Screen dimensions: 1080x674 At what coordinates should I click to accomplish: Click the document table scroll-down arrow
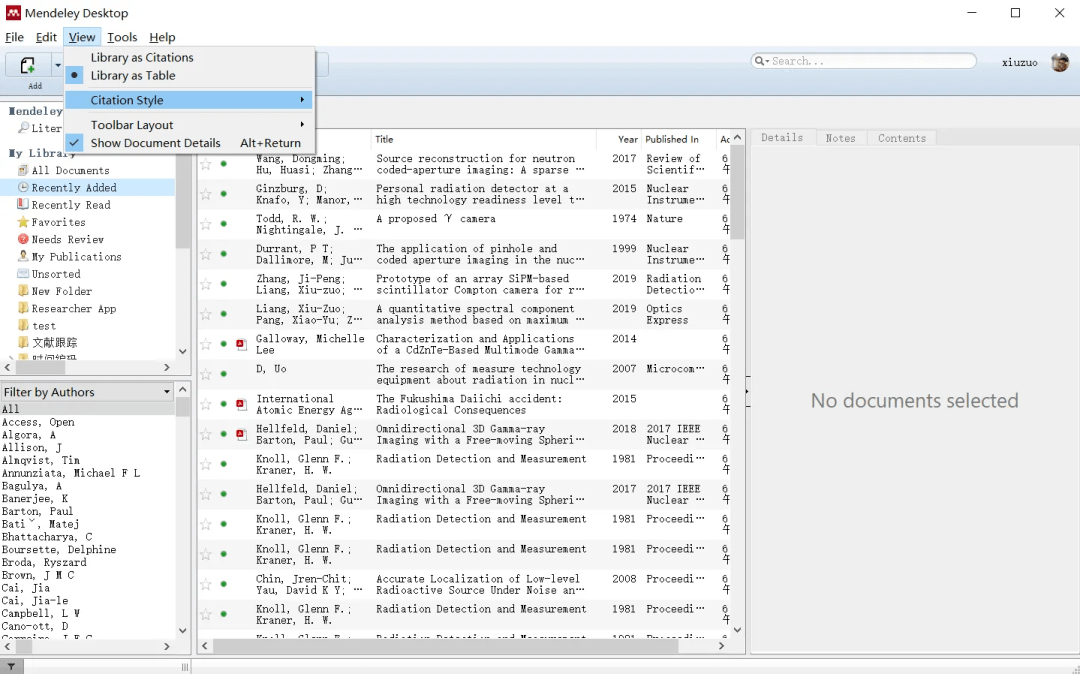[737, 629]
